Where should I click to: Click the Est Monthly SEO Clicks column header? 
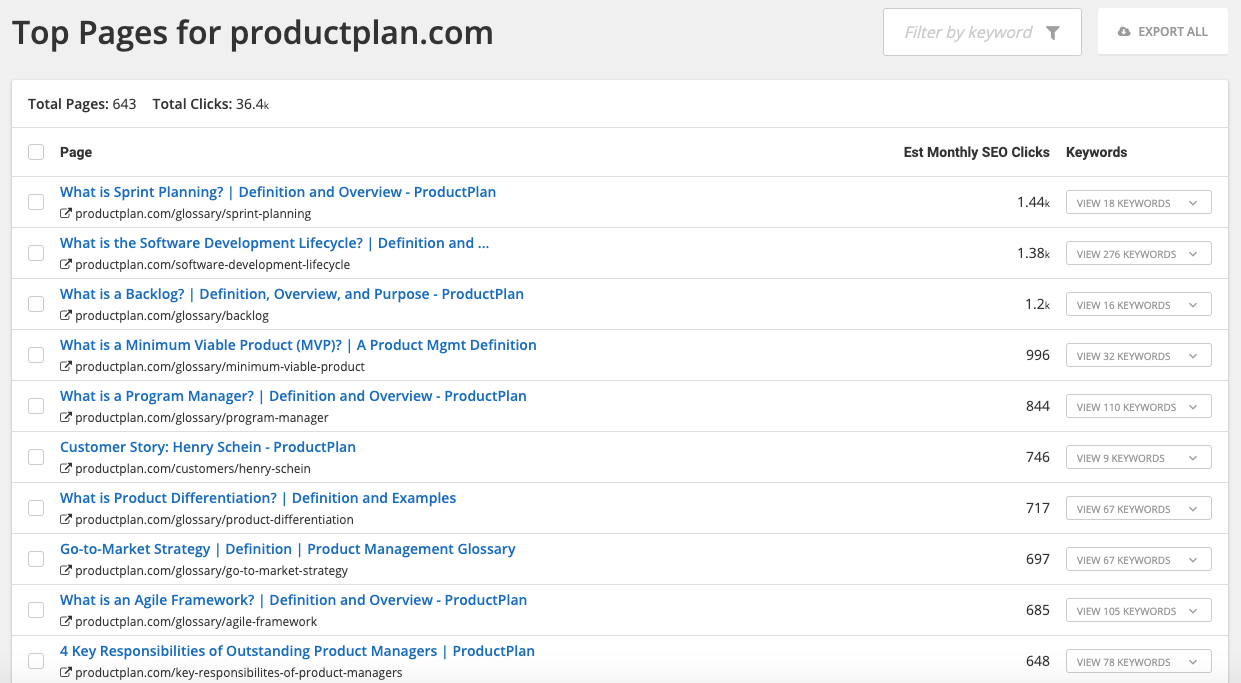[x=976, y=152]
